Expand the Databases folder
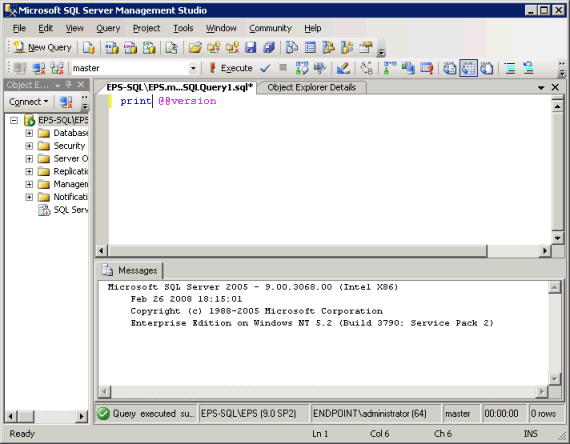Image resolution: width=570 pixels, height=444 pixels. (29, 133)
